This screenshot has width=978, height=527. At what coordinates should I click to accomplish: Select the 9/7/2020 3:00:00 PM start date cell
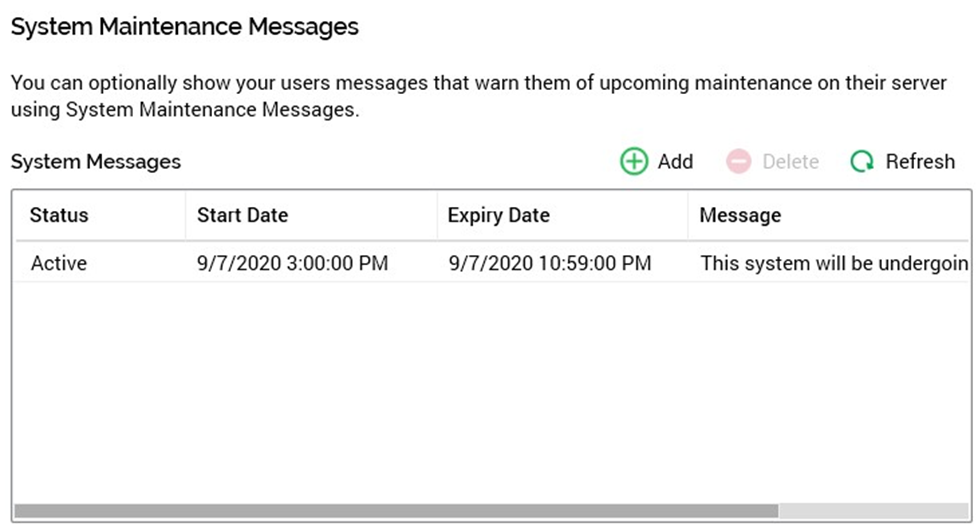[292, 264]
